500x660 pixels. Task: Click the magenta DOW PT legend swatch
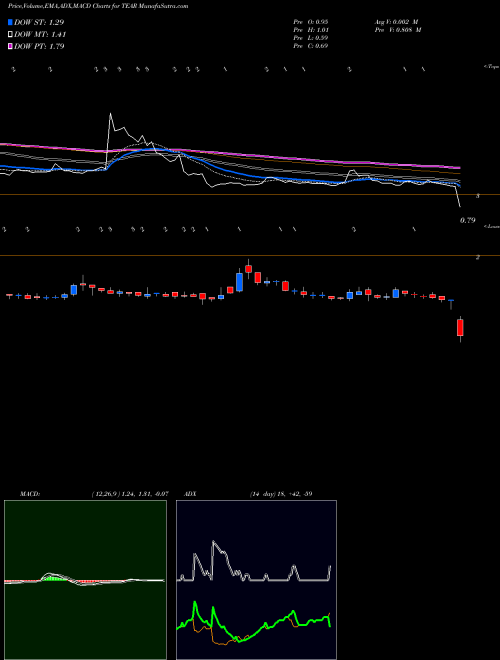click(x=11, y=46)
